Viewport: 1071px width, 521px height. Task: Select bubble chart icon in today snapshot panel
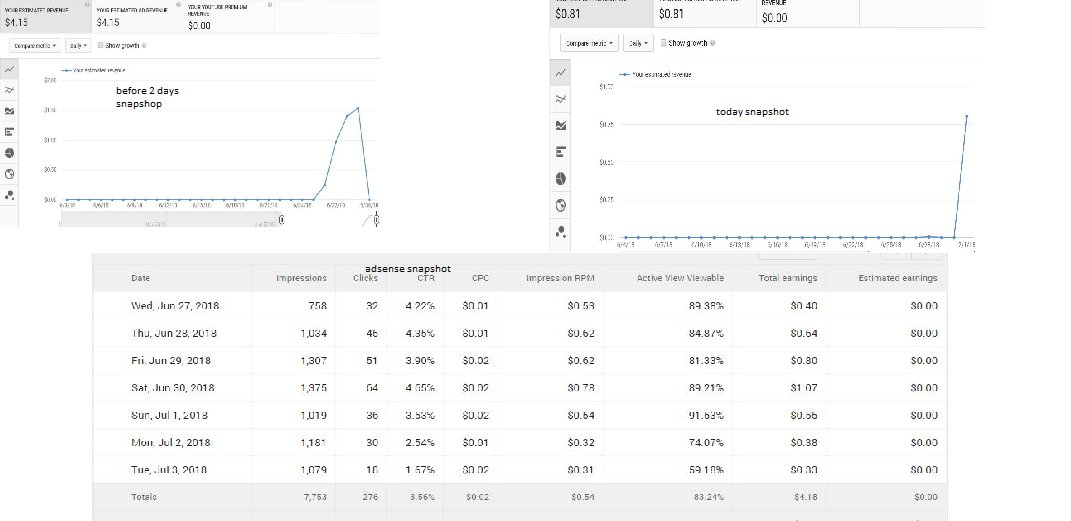(561, 232)
